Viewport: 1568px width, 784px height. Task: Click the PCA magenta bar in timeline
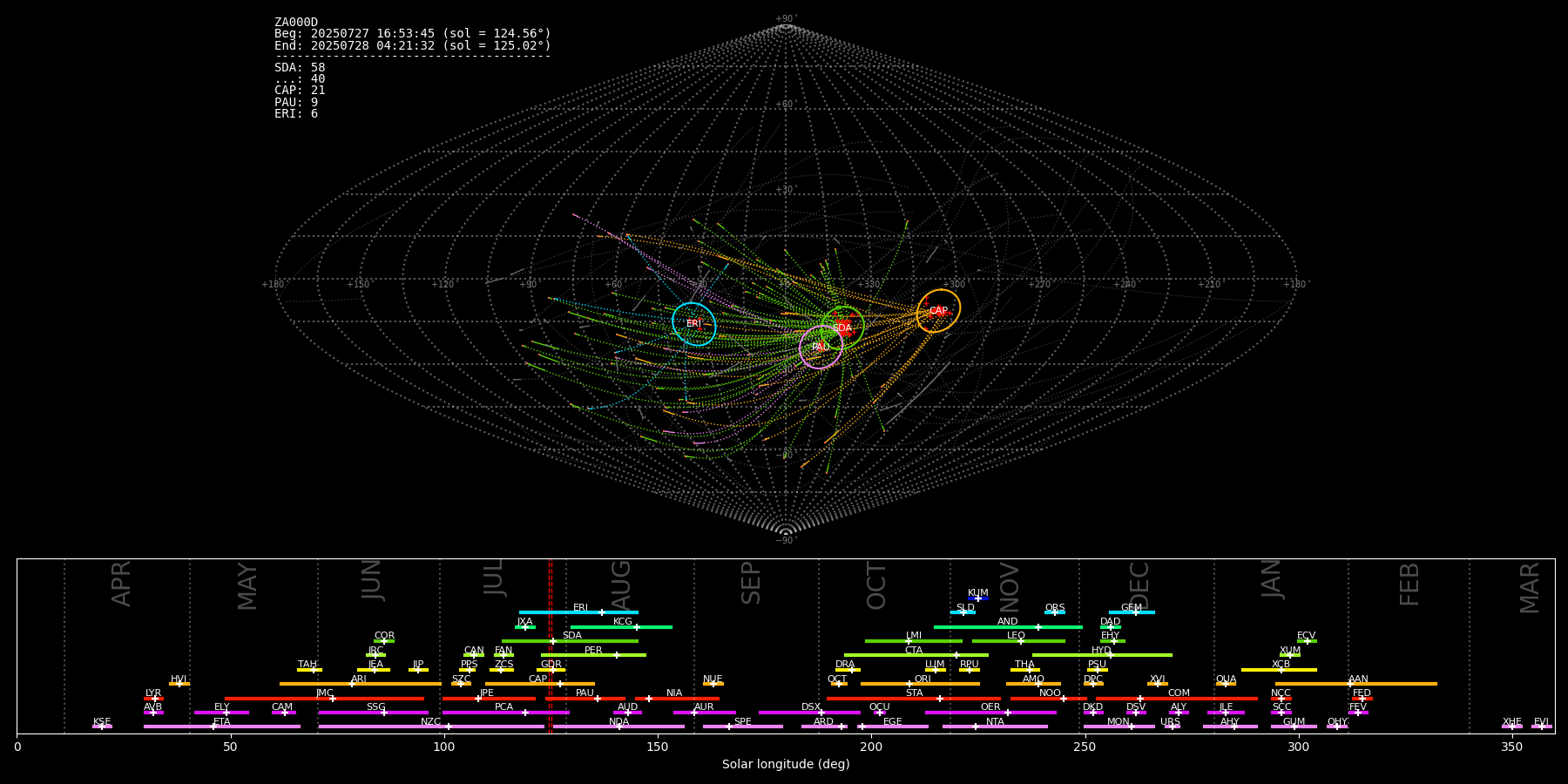point(505,713)
